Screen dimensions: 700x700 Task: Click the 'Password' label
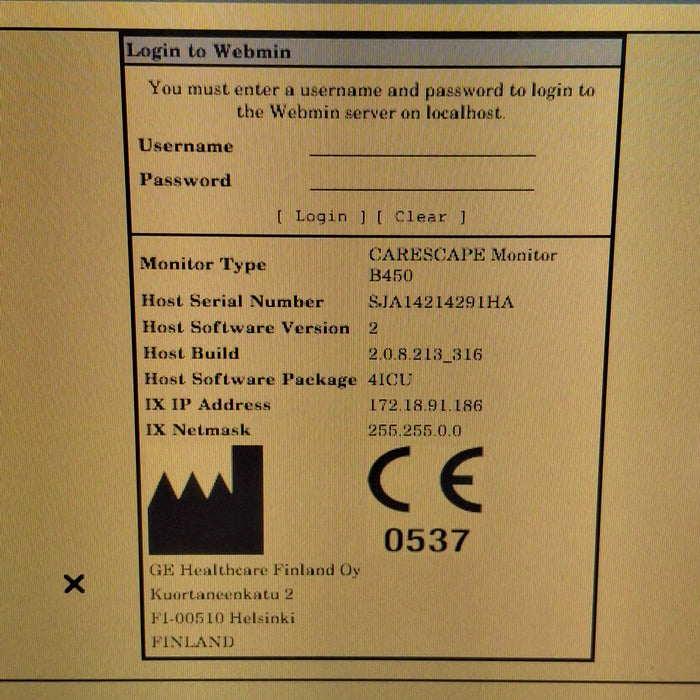click(185, 179)
